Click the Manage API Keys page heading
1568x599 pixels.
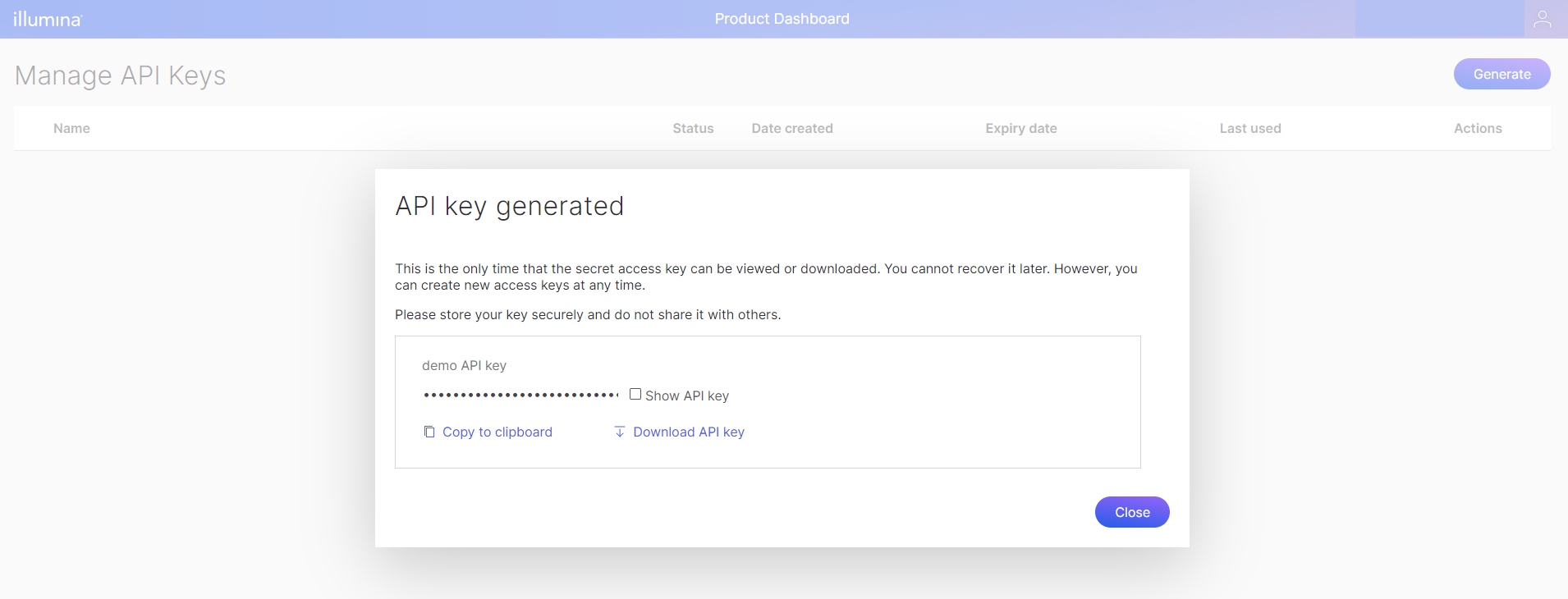click(x=120, y=75)
